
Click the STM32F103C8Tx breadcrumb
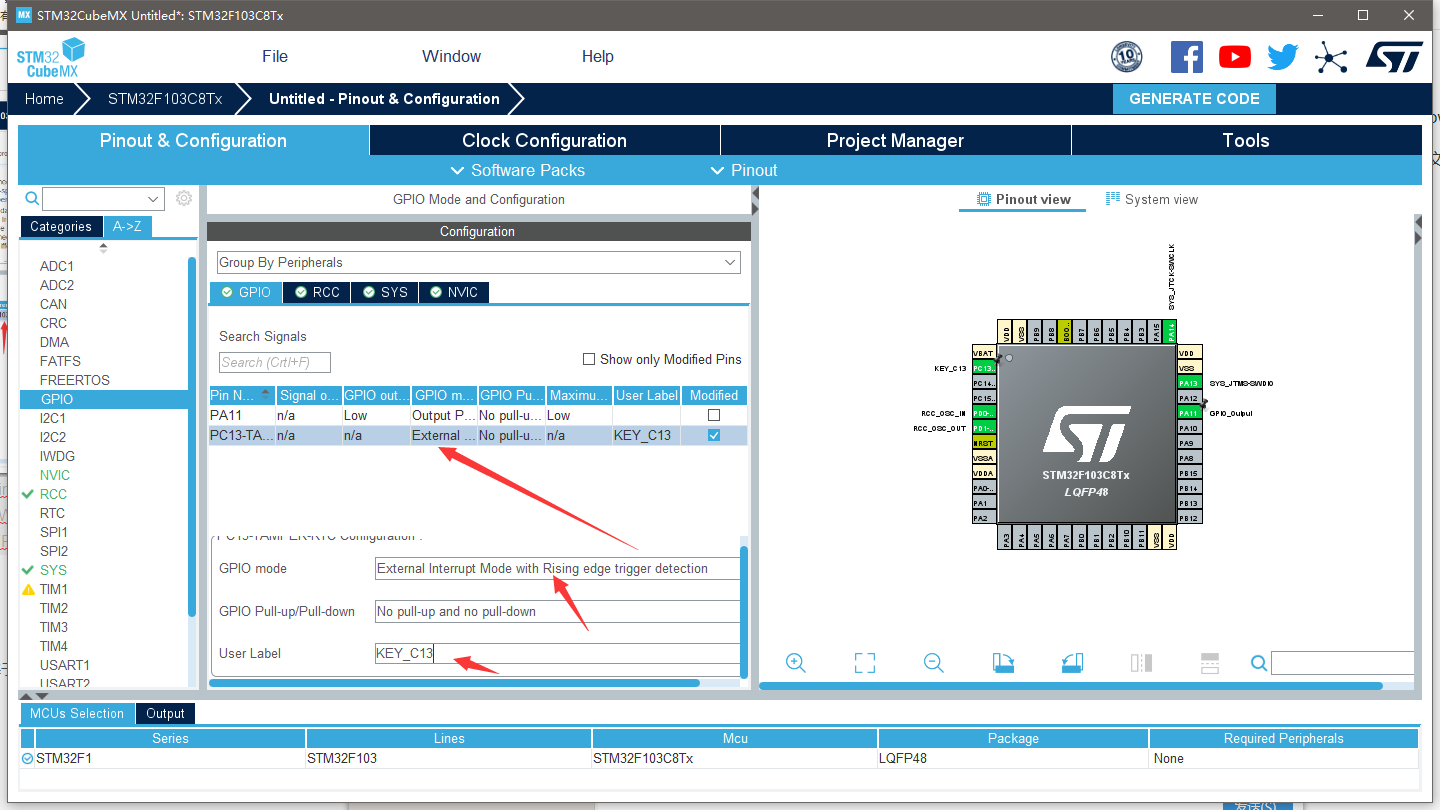click(165, 98)
